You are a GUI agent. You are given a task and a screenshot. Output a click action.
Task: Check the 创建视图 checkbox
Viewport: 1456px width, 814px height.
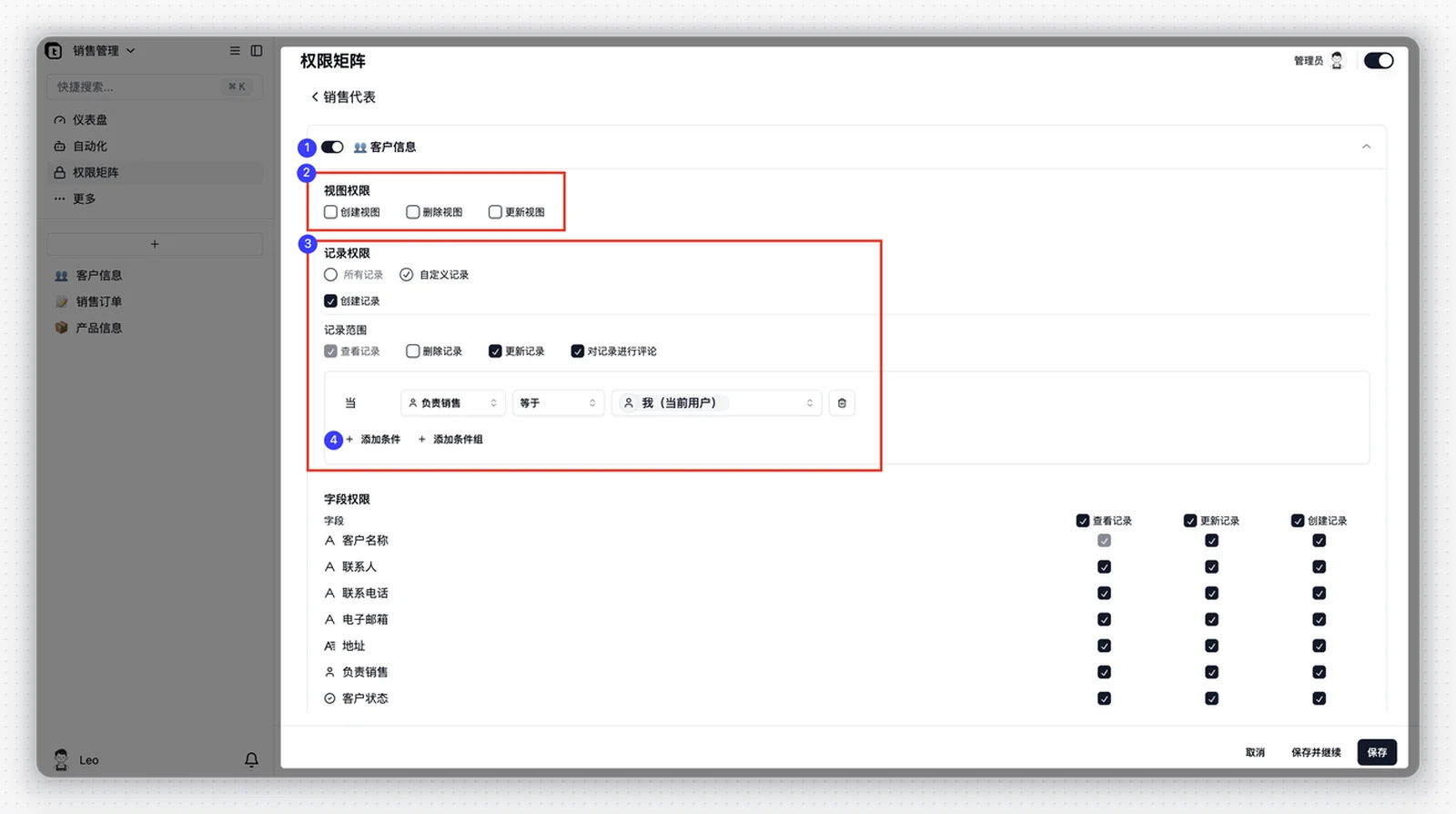pyautogui.click(x=331, y=212)
